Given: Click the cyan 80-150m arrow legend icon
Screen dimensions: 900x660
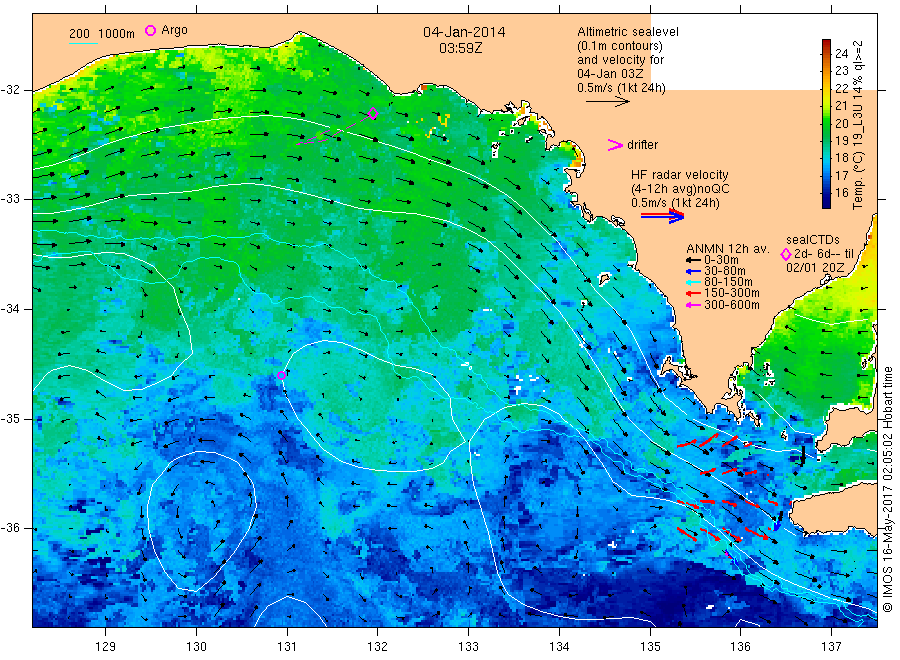Looking at the screenshot, I should coord(693,282).
